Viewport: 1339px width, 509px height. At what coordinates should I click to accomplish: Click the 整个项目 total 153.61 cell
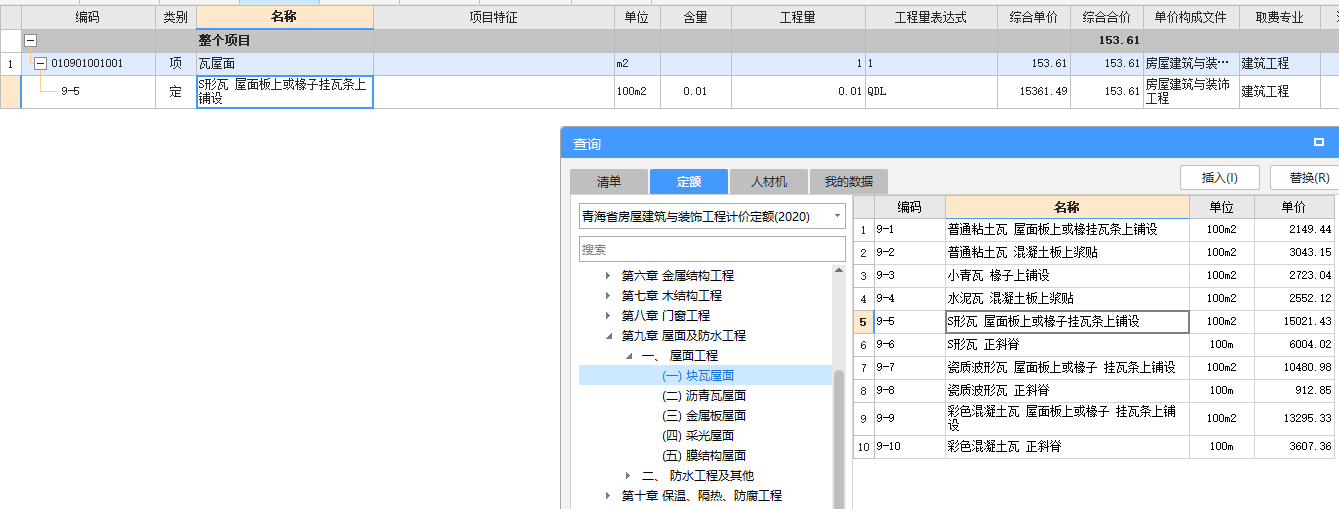click(1107, 41)
